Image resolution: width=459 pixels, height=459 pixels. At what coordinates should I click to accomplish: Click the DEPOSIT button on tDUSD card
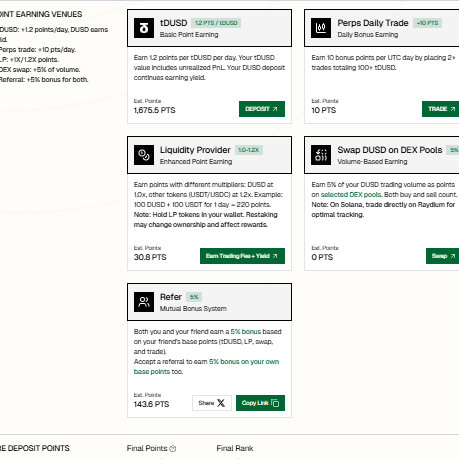pyautogui.click(x=262, y=109)
